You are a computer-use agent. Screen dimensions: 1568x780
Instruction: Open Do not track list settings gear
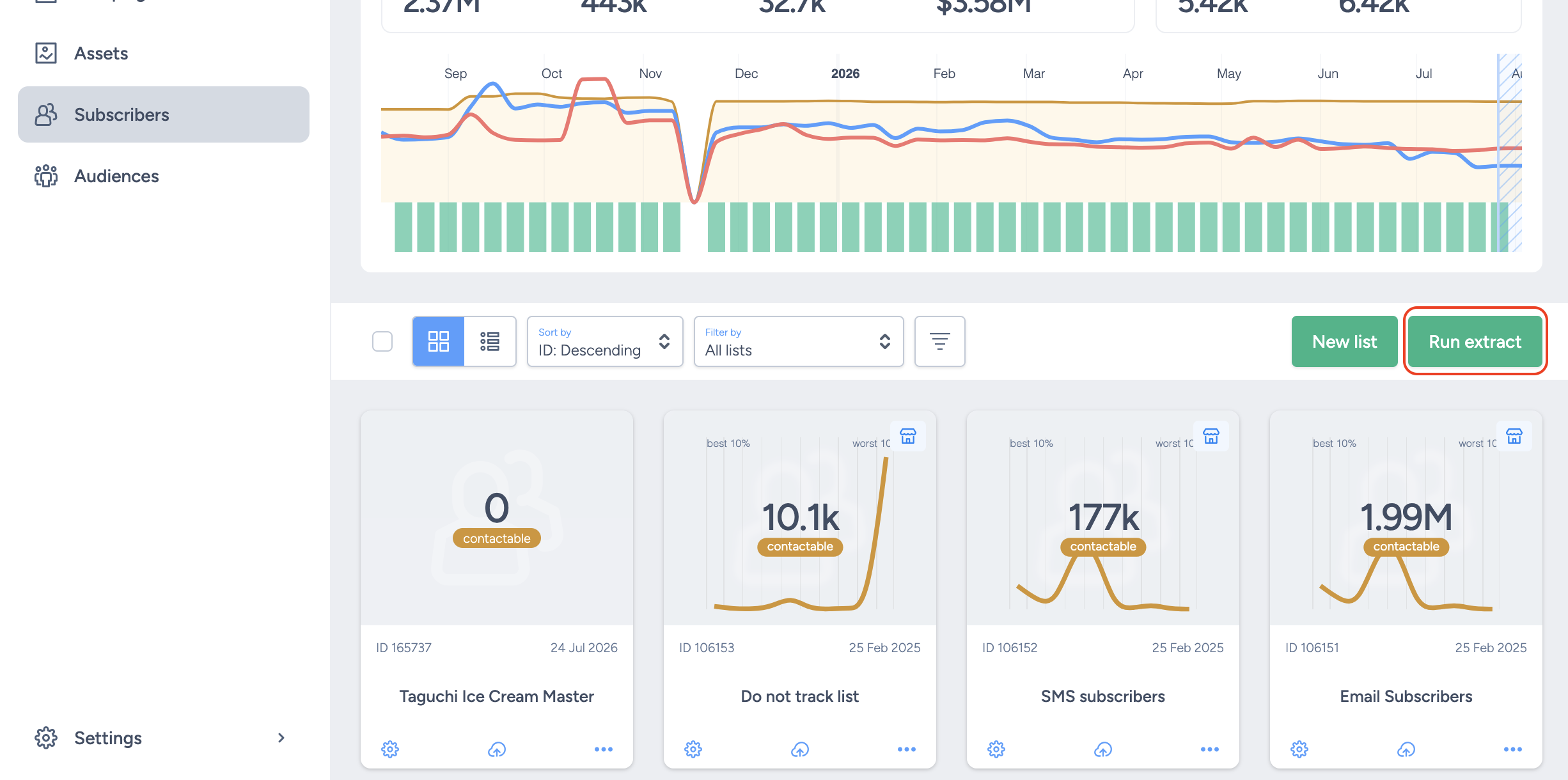point(693,749)
